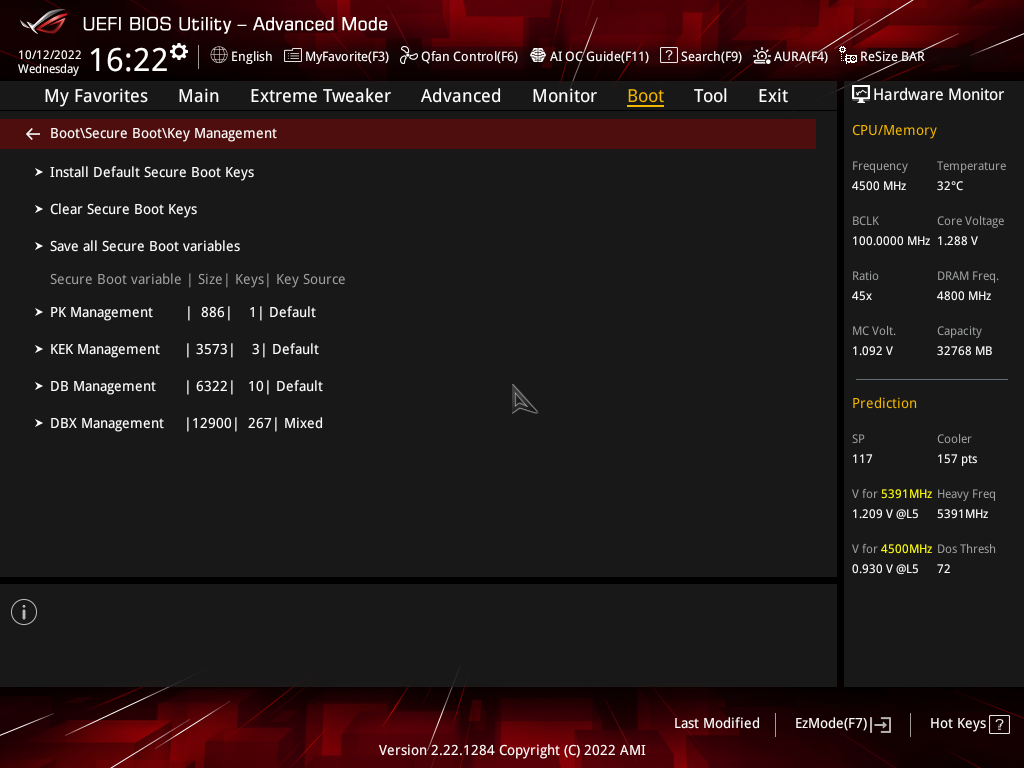Click the Hardware Monitor title
The width and height of the screenshot is (1024, 768).
[x=938, y=95]
